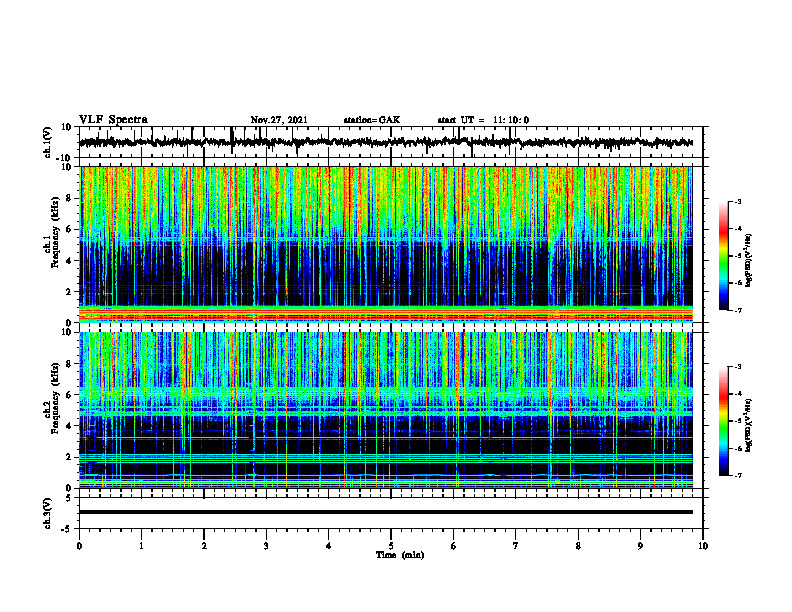Viewport: 792px width, 612px height.
Task: Click the time axis tick label "9"
Action: coord(640,546)
